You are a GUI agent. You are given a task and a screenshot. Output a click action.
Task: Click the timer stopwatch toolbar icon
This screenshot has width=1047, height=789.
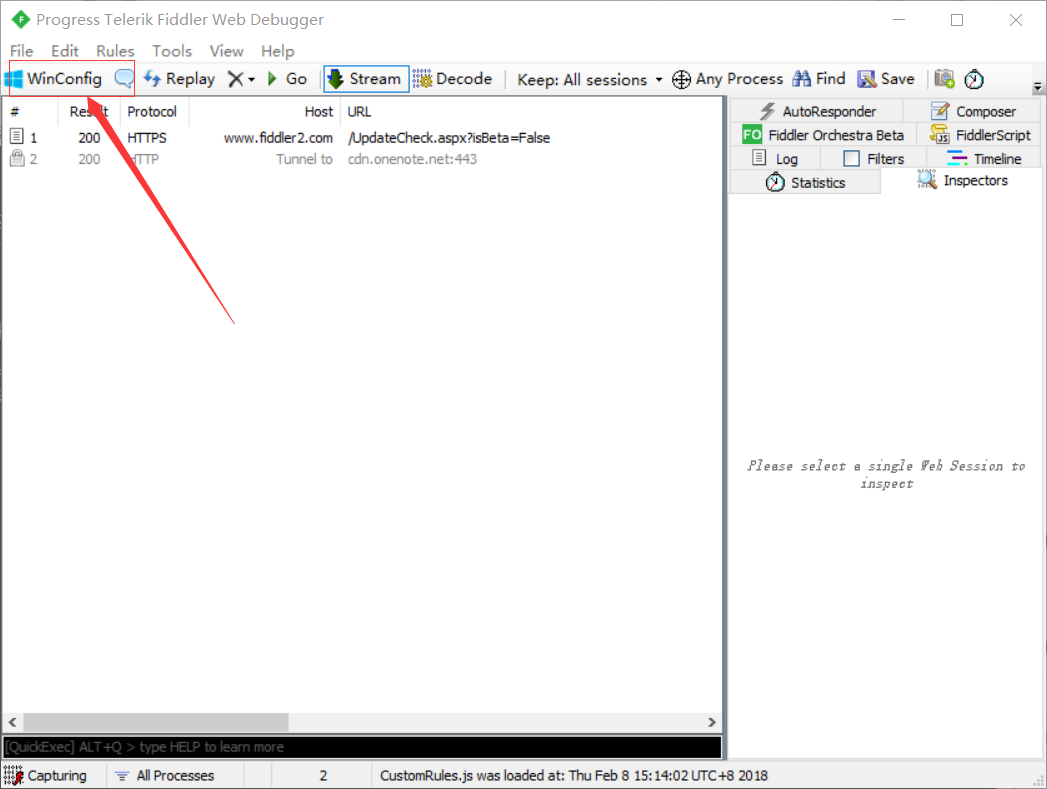(x=974, y=79)
